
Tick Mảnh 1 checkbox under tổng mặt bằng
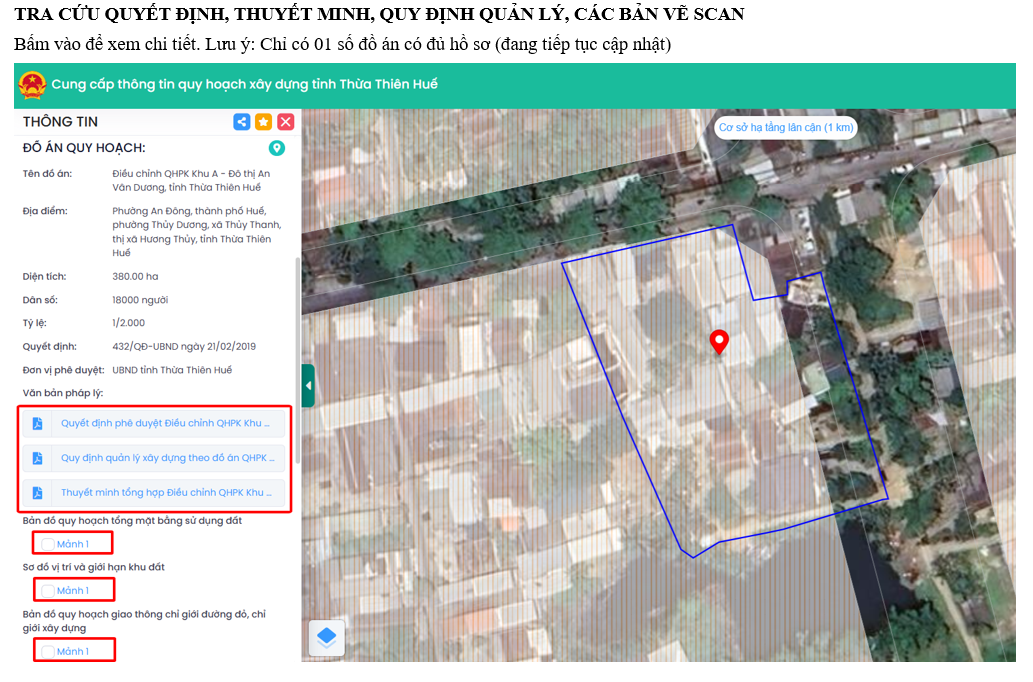pyautogui.click(x=48, y=544)
